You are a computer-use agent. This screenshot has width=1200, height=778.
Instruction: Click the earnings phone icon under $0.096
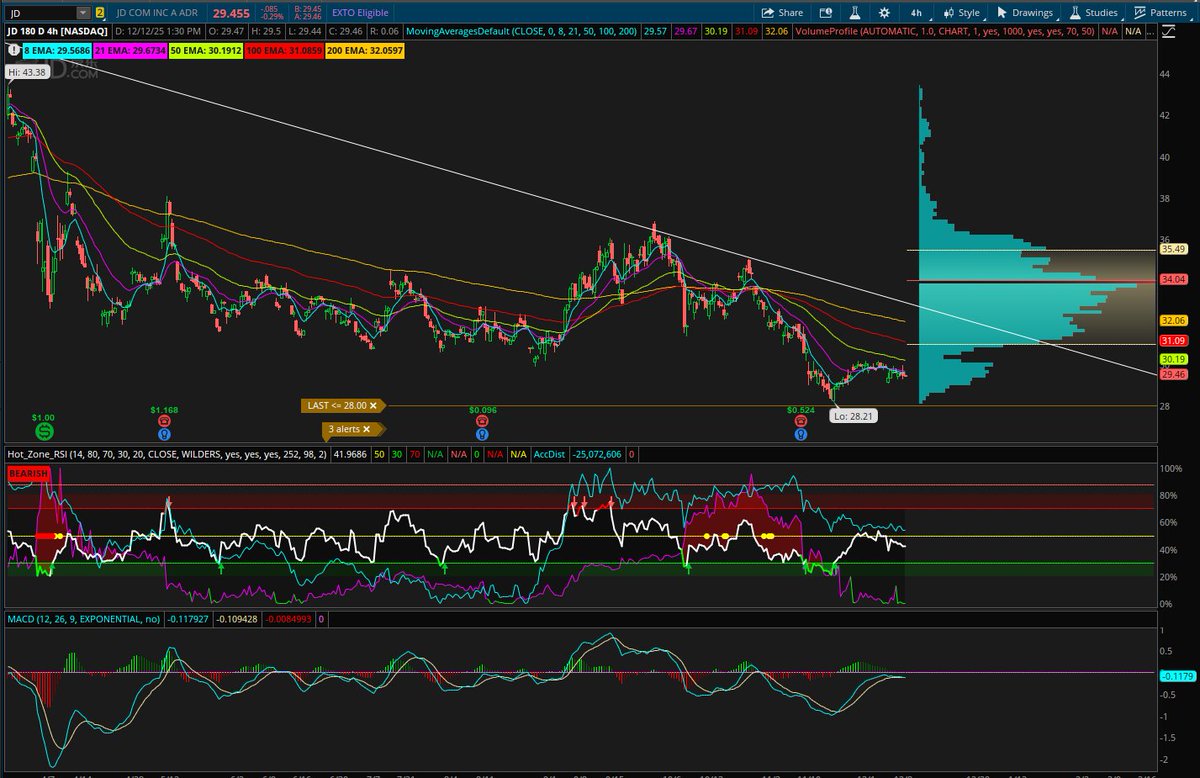point(482,423)
